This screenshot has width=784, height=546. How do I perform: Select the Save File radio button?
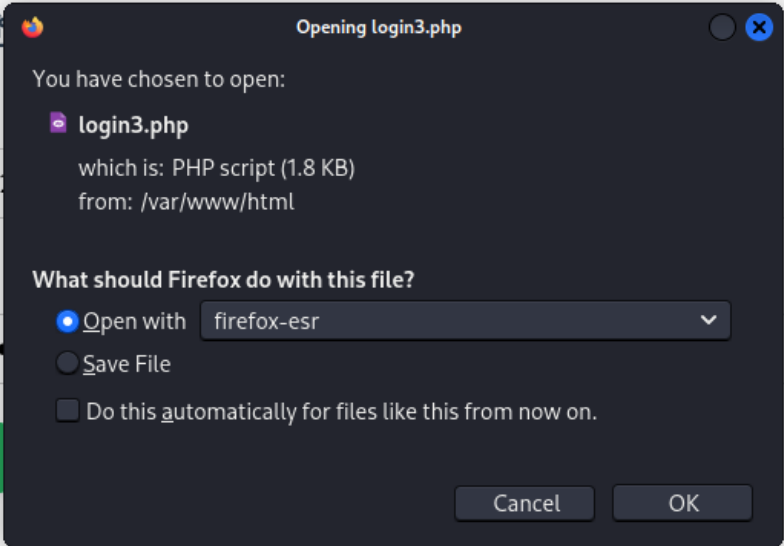[68, 364]
